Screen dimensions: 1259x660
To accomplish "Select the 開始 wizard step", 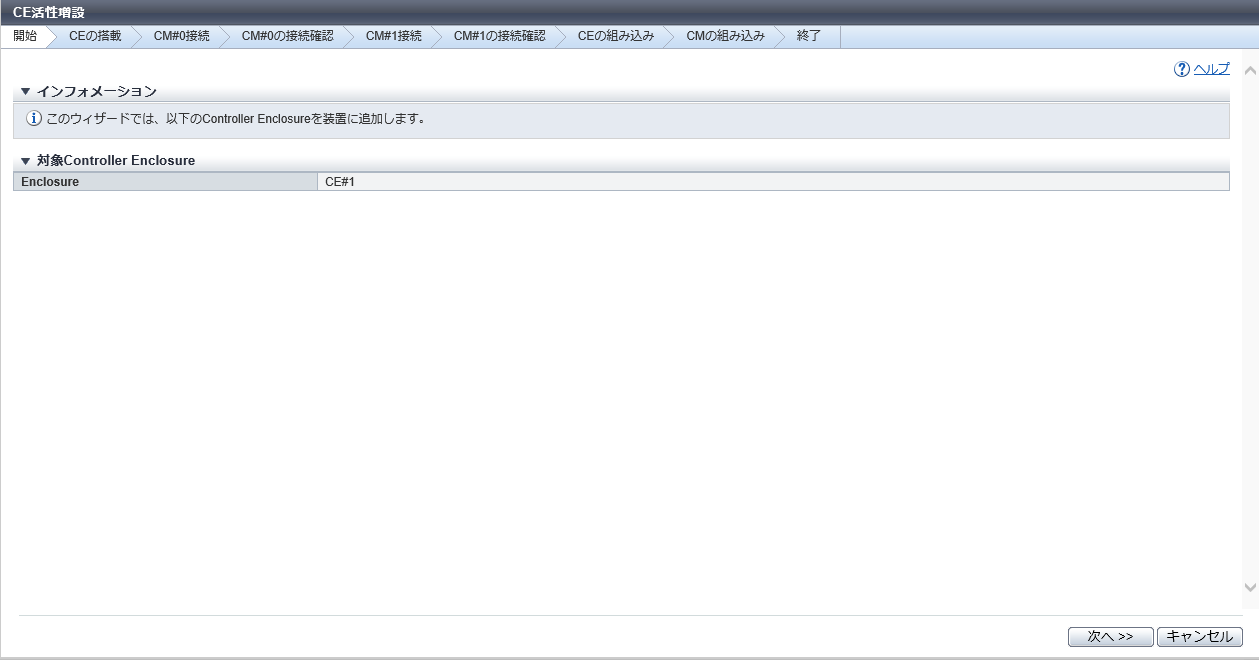I will 25,36.
